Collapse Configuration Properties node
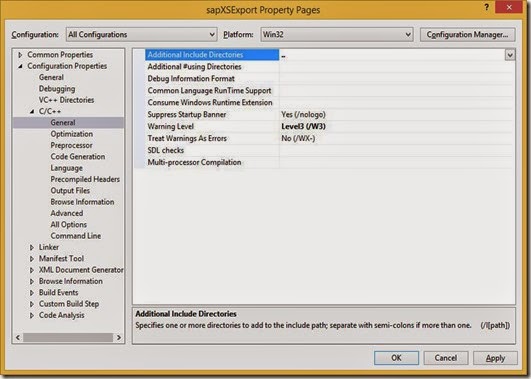 [20, 66]
